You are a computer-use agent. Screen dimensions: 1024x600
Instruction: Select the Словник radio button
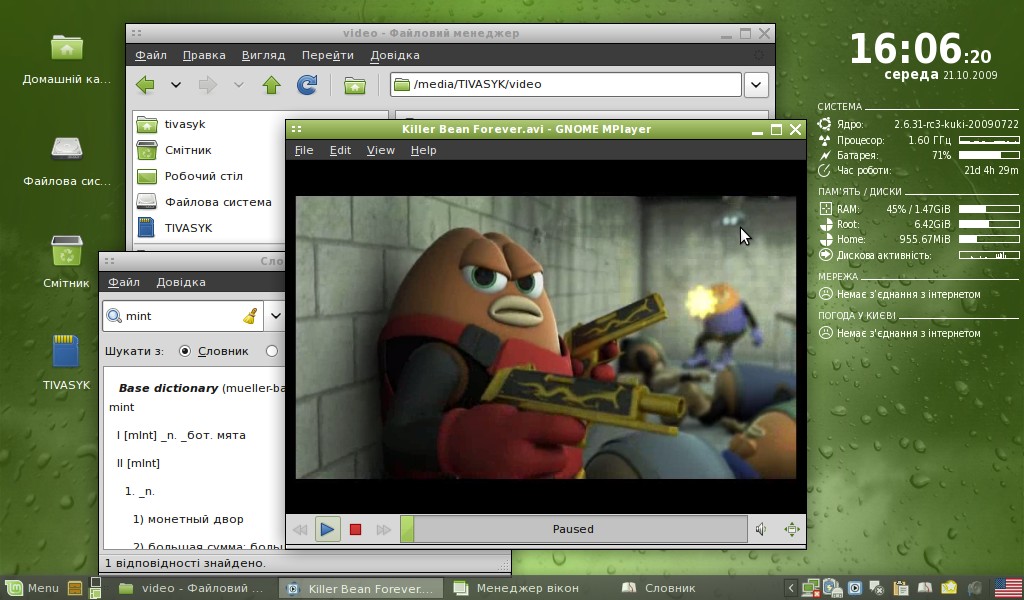click(185, 351)
